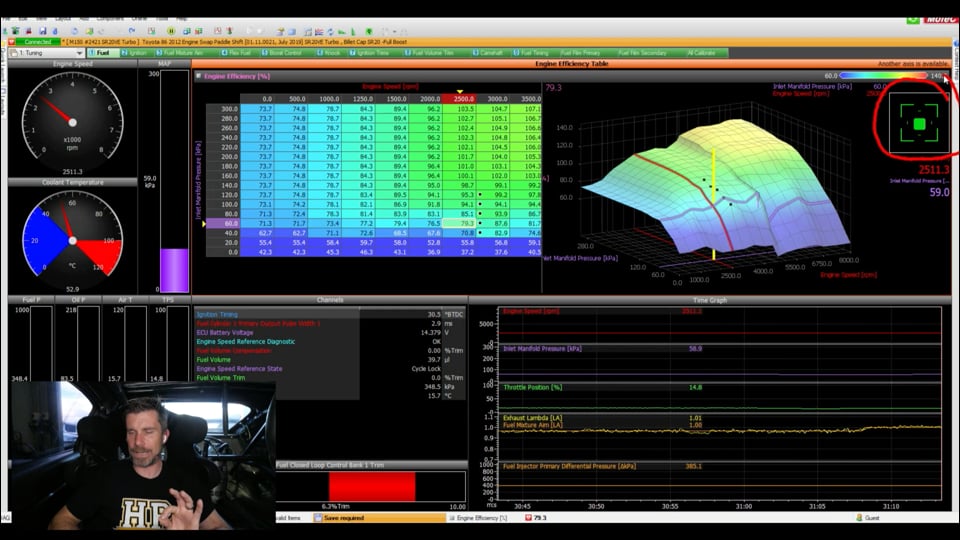This screenshot has height=540, width=960.
Task: Click the 'Another axis is available.' notice
Action: (913, 64)
